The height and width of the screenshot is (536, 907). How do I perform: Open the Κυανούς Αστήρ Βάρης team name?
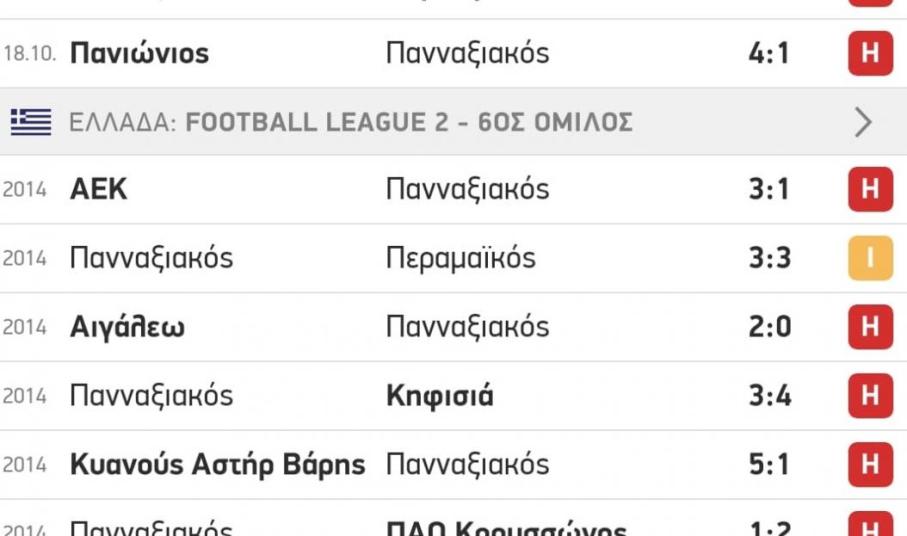217,466
